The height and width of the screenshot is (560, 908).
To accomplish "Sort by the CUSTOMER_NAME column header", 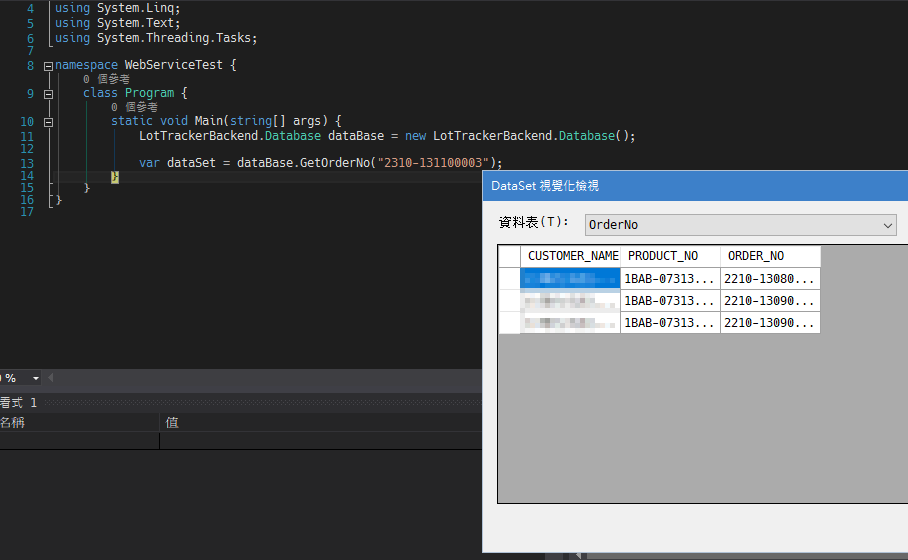I will 572,256.
